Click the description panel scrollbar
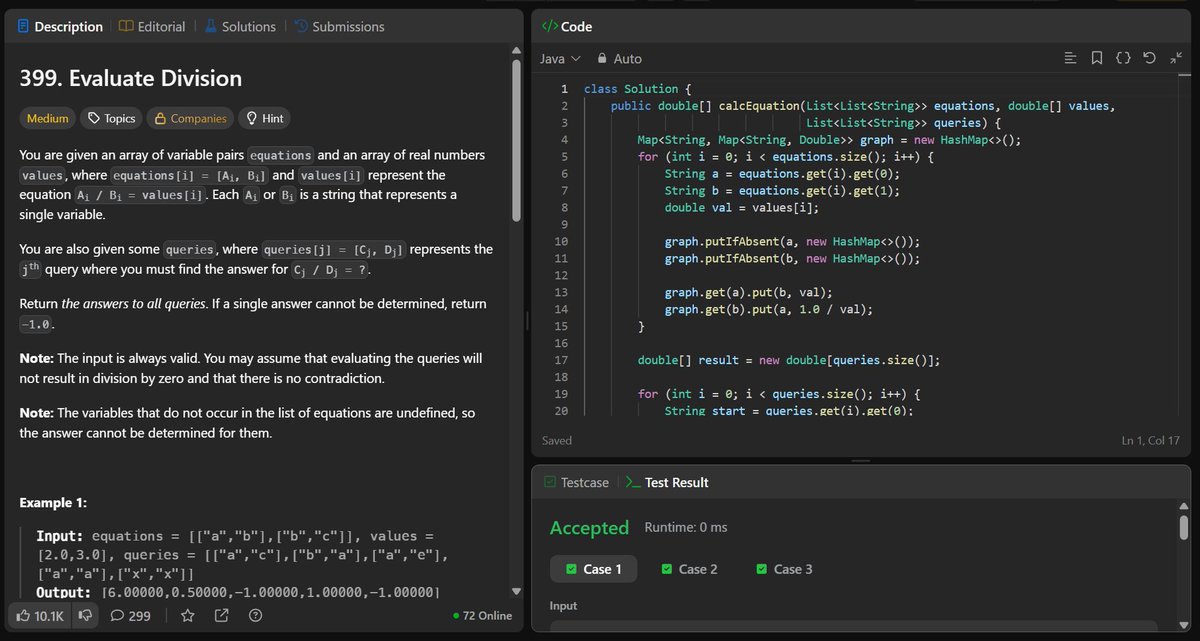The image size is (1200, 641). pyautogui.click(x=517, y=140)
